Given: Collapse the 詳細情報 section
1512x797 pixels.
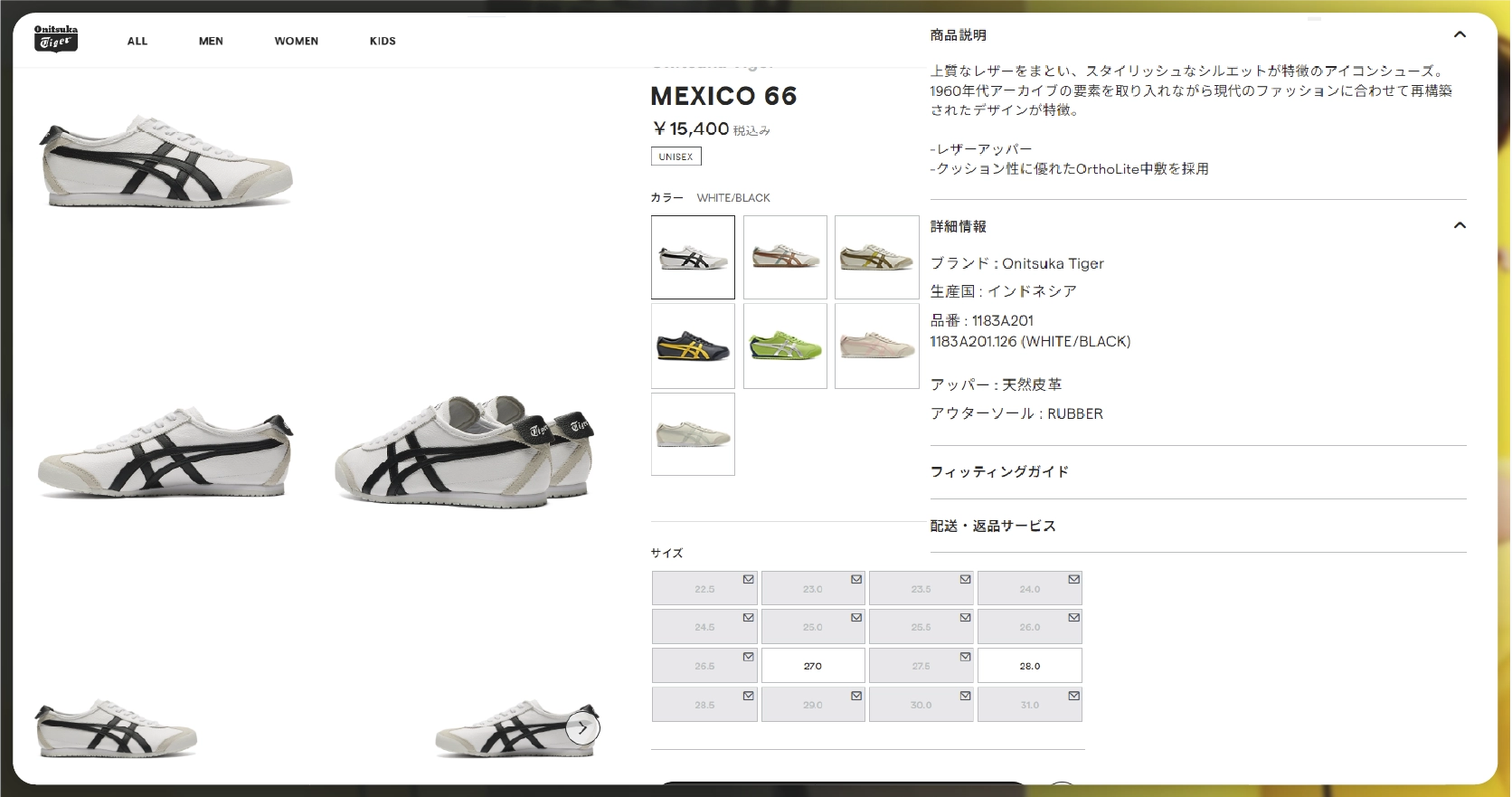Looking at the screenshot, I should point(1460,225).
